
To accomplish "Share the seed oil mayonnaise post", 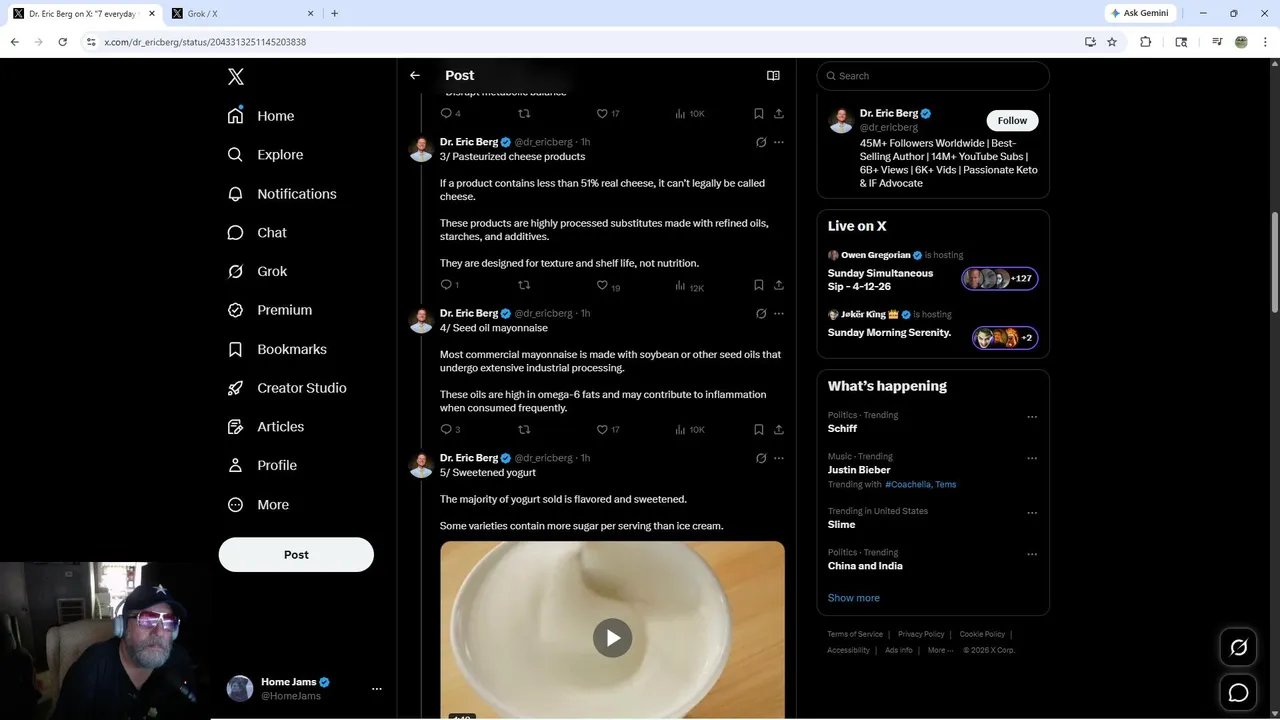I will (779, 429).
